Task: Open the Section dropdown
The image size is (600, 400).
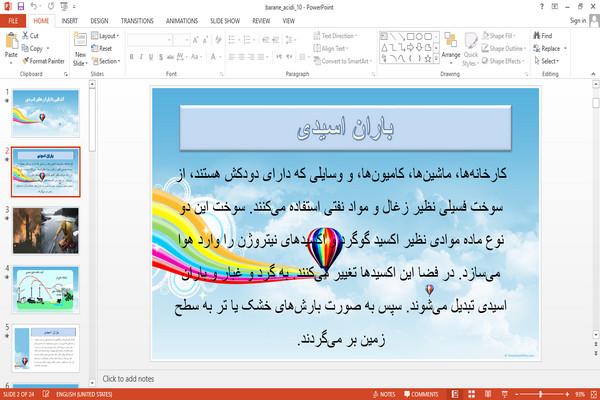Action: (x=106, y=61)
